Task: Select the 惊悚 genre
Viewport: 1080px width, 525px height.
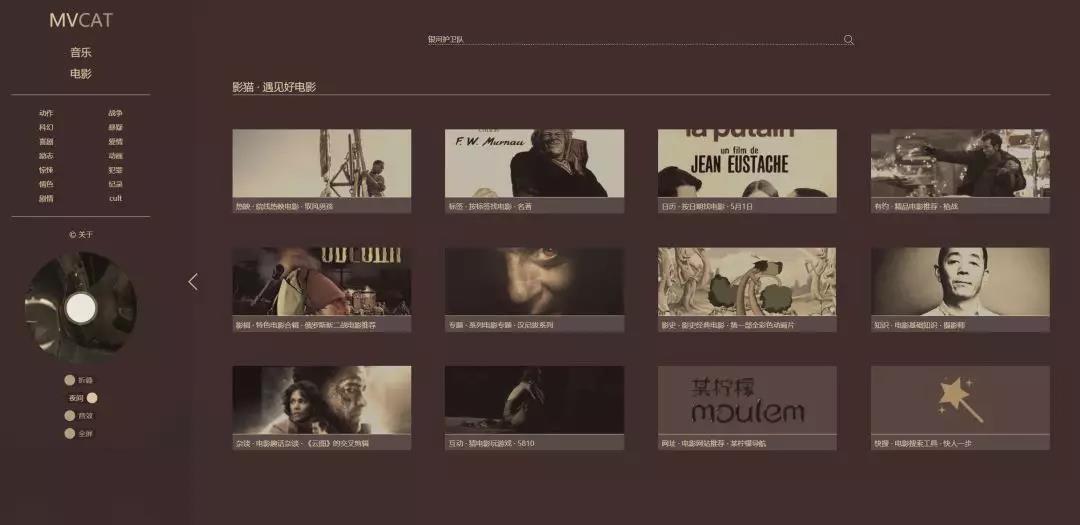Action: click(x=46, y=170)
